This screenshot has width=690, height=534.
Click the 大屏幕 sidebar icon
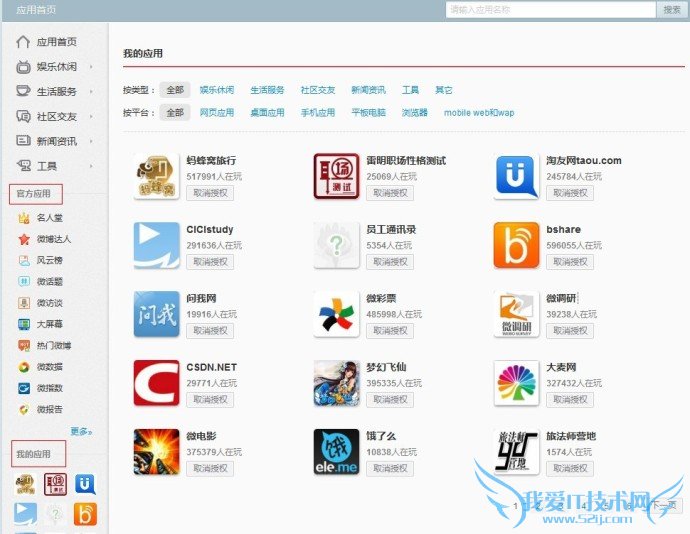[x=24, y=324]
